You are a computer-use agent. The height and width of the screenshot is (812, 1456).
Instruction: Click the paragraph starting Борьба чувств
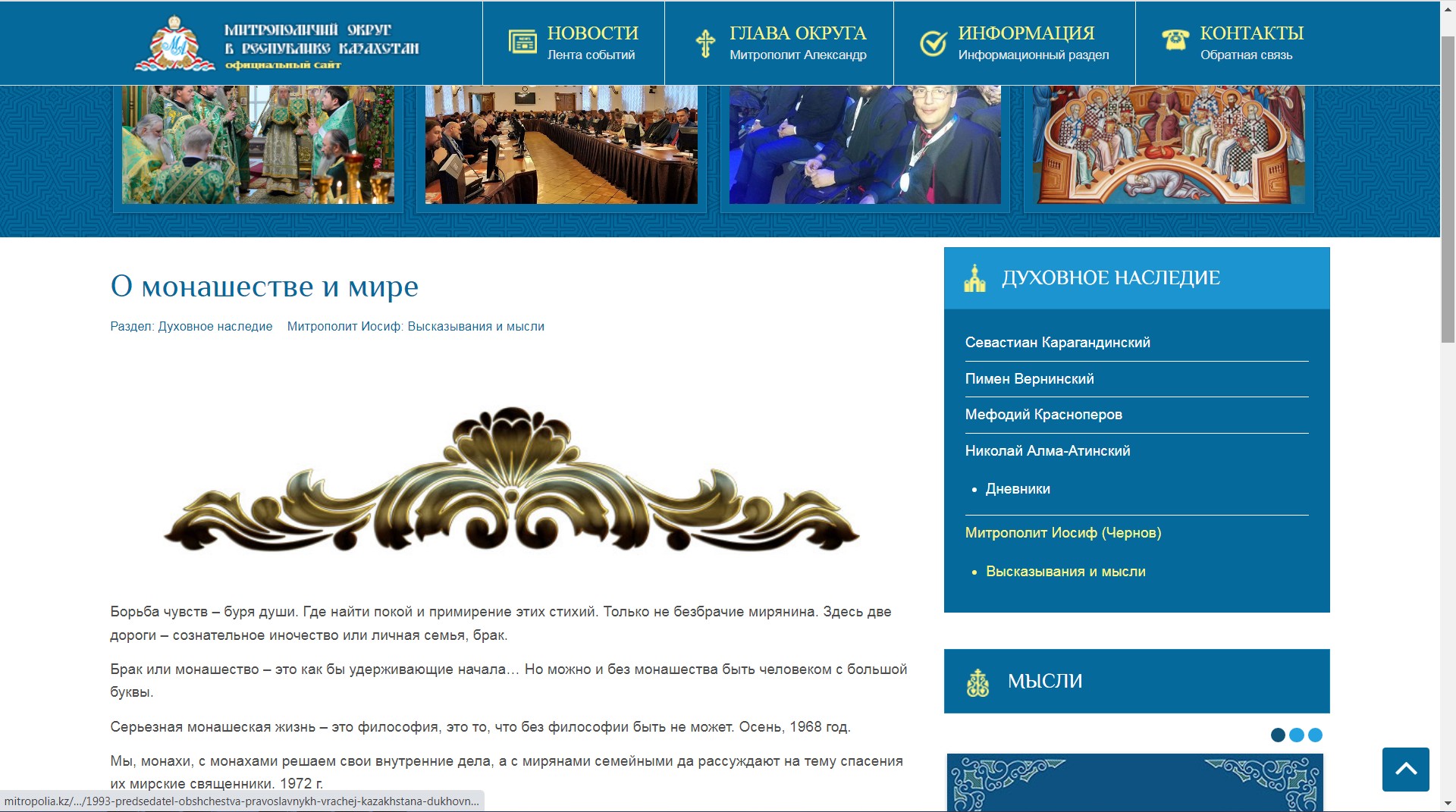click(x=500, y=623)
